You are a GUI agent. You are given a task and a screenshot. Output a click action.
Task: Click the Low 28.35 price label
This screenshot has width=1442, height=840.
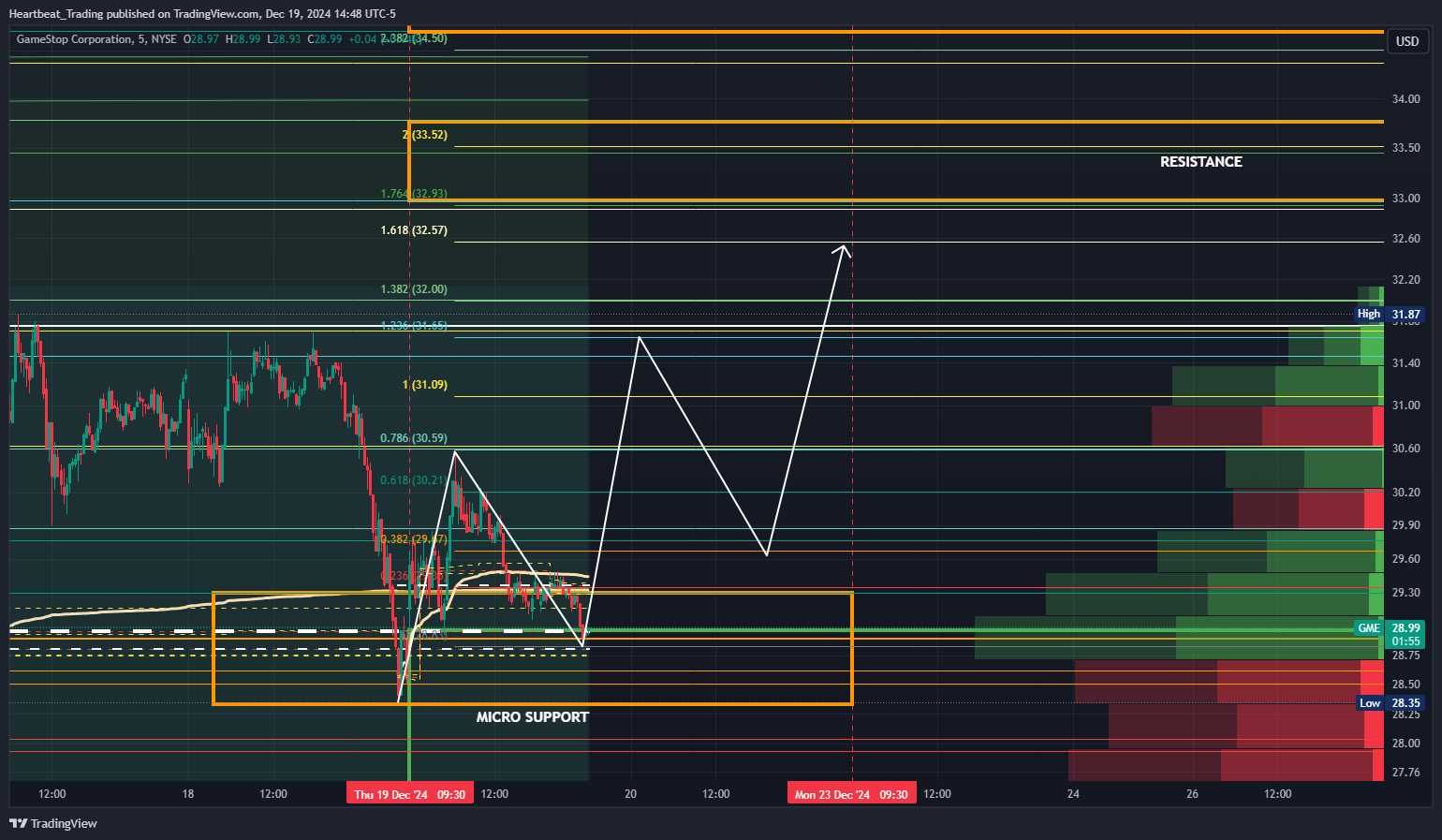[x=1391, y=703]
